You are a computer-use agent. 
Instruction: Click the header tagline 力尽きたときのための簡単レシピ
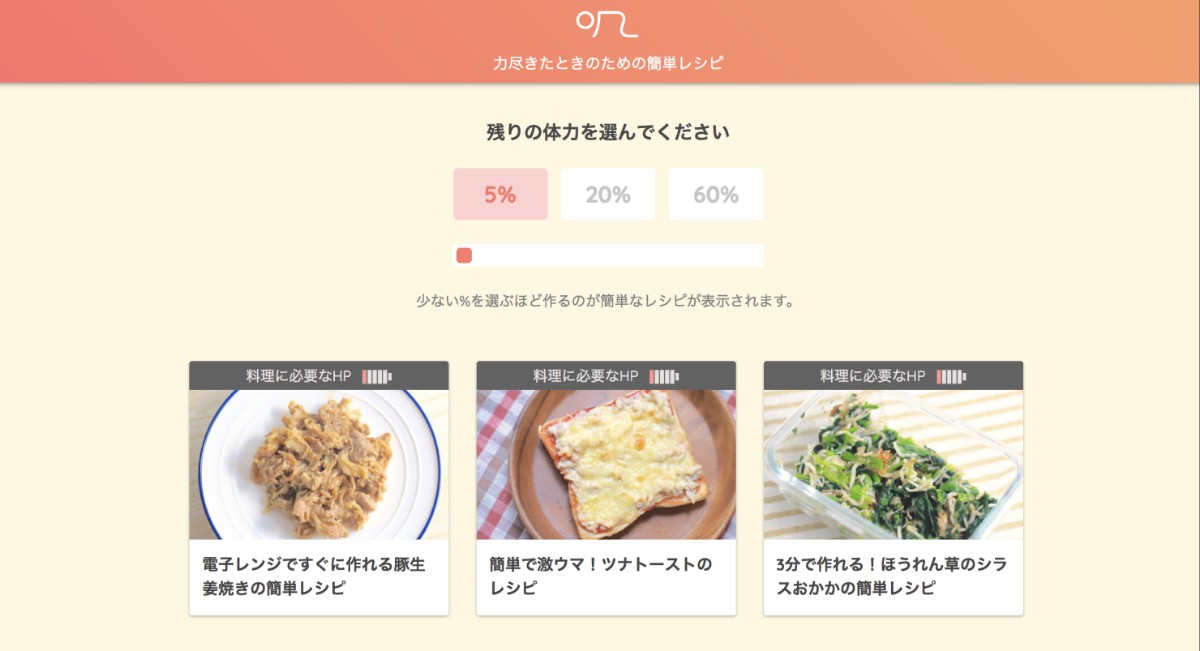608,63
